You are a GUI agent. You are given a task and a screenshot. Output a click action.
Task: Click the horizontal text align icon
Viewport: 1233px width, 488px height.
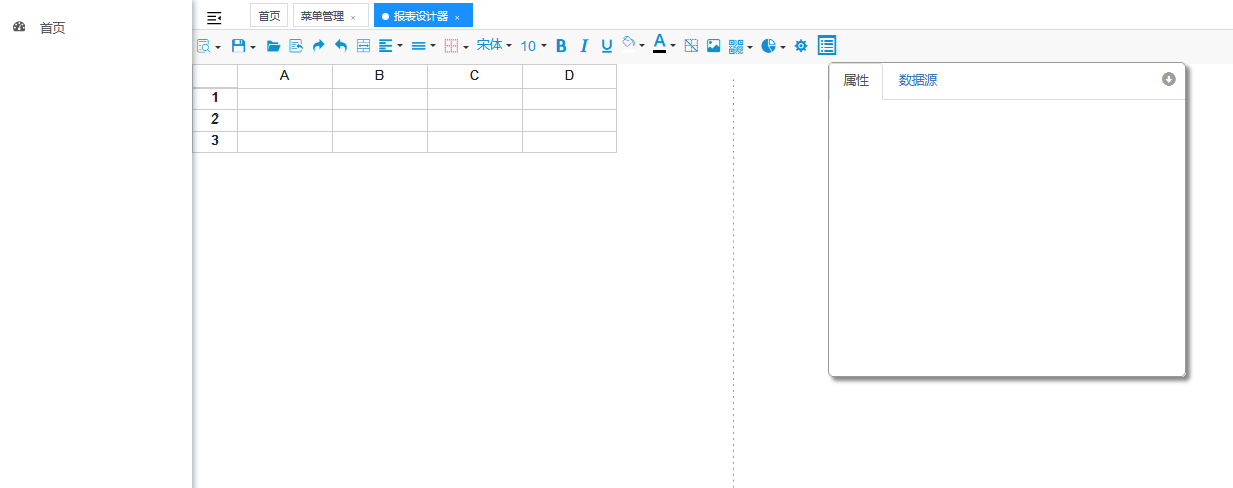coord(385,46)
